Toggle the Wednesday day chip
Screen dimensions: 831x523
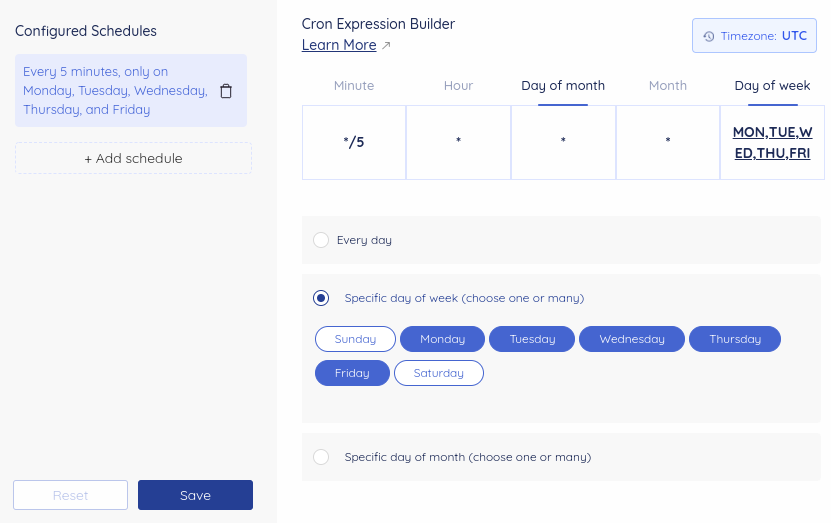(x=632, y=339)
